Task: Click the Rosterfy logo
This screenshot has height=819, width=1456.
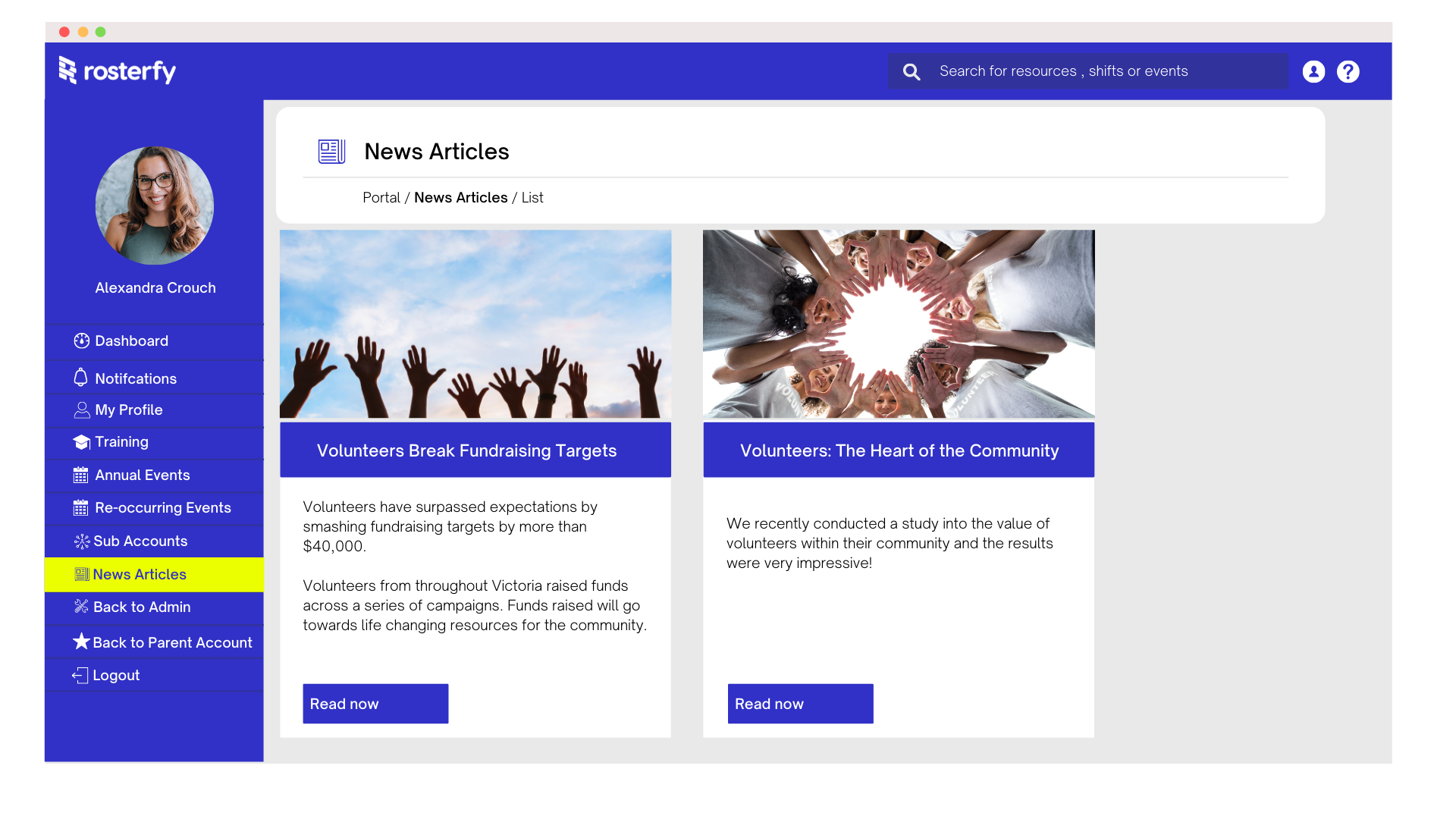Action: 118,71
